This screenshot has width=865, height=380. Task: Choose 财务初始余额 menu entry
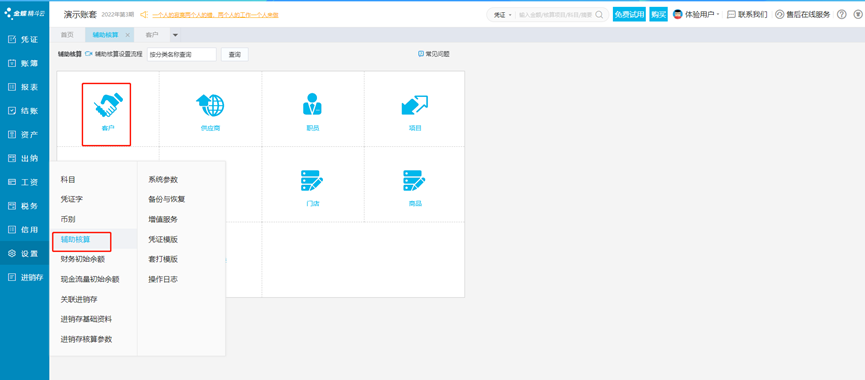tap(83, 259)
